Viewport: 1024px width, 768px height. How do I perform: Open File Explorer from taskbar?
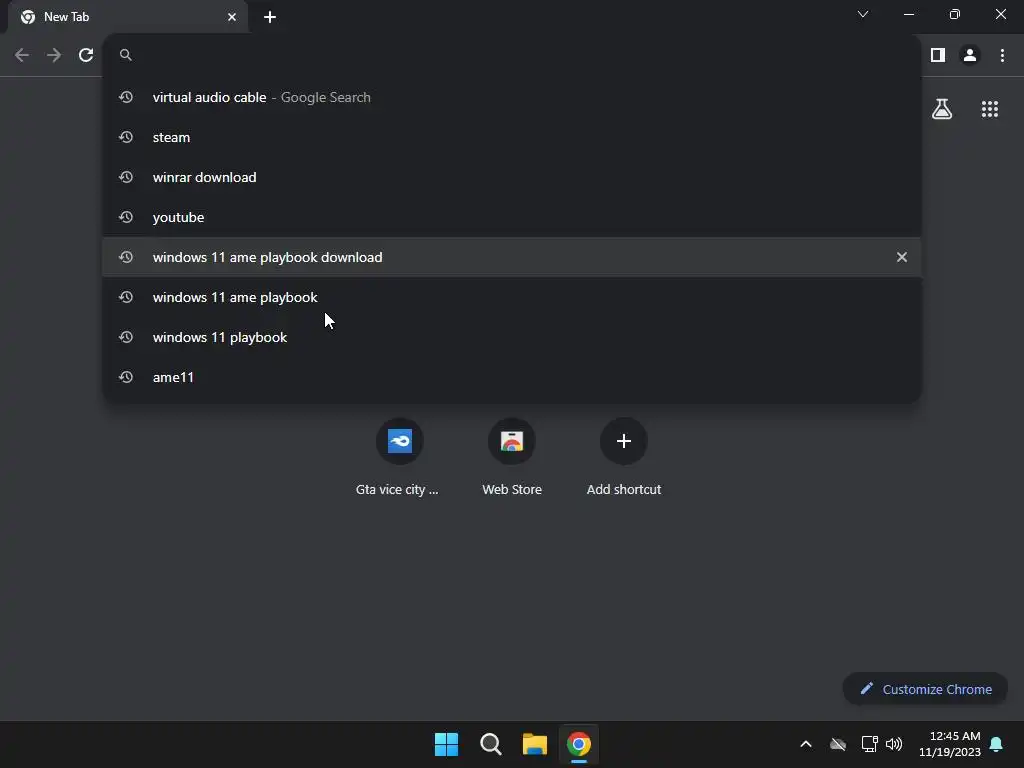tap(535, 744)
